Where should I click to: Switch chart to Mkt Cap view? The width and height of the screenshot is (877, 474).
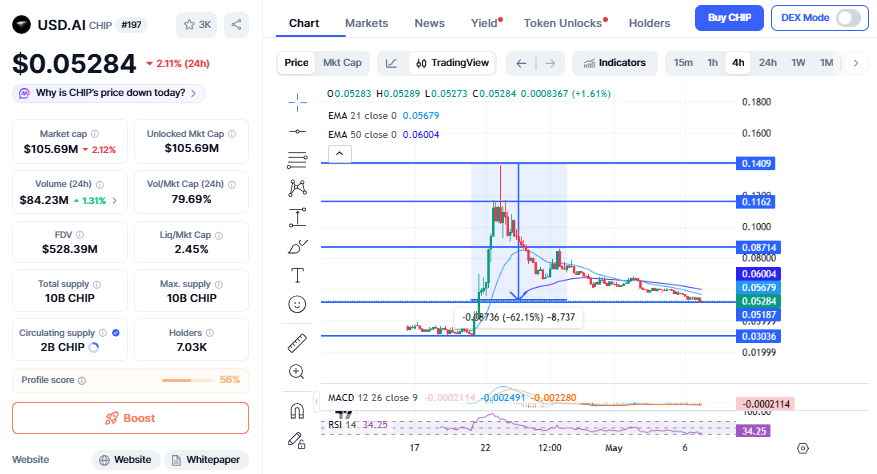click(342, 63)
